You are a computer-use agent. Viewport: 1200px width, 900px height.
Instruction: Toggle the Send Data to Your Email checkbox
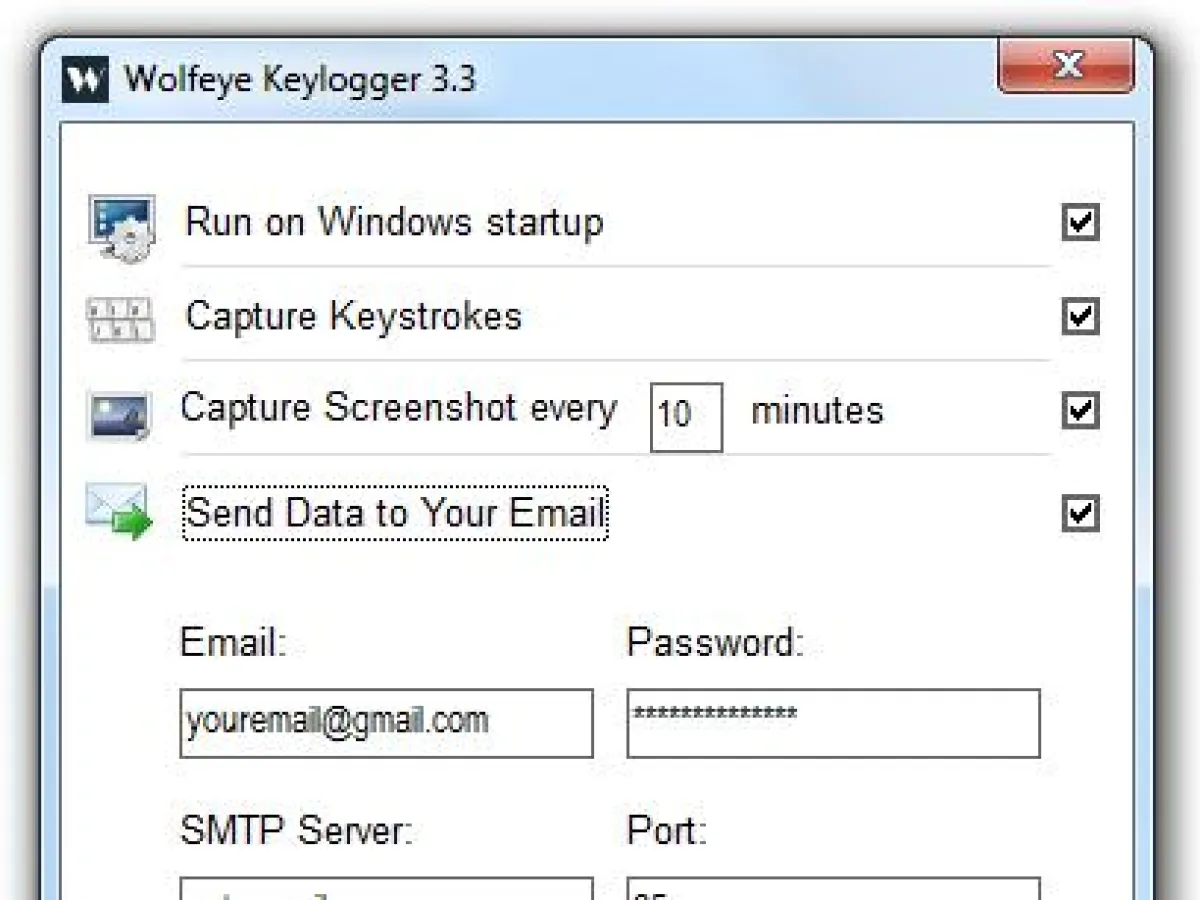point(1080,514)
